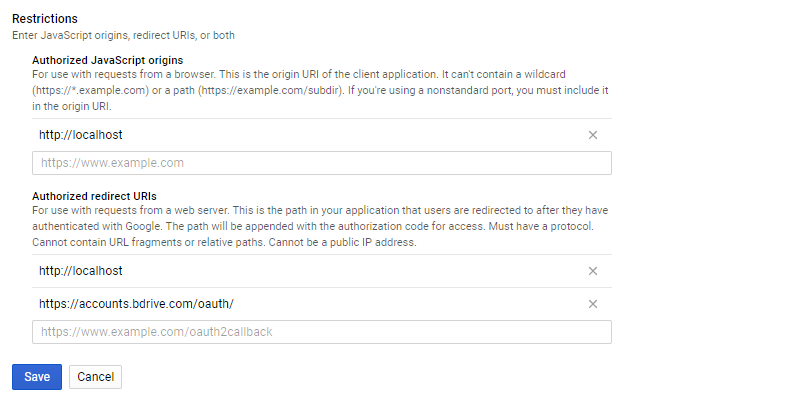Click the 'Enter JavaScript origins, redirect URIs' subtitle
This screenshot has width=791, height=420.
point(123,35)
